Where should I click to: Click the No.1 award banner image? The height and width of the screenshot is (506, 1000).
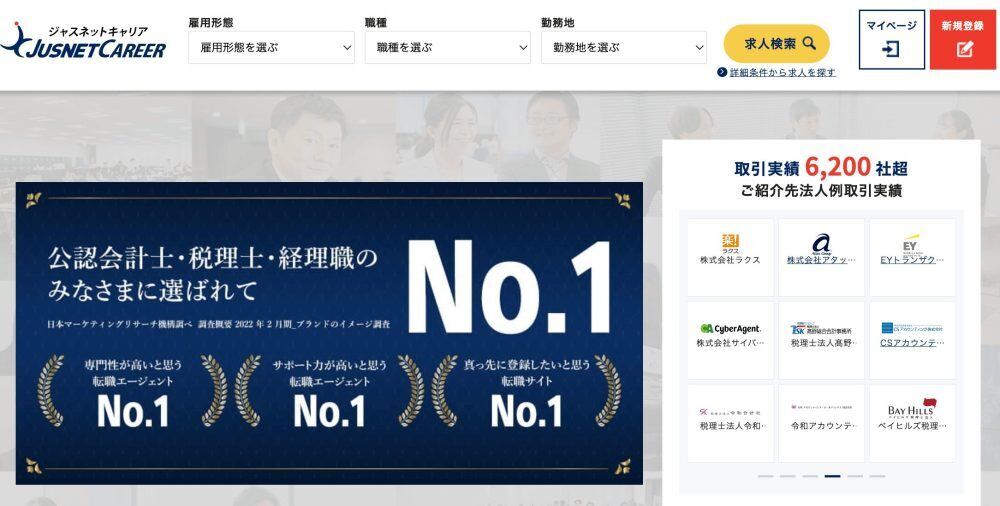point(329,333)
